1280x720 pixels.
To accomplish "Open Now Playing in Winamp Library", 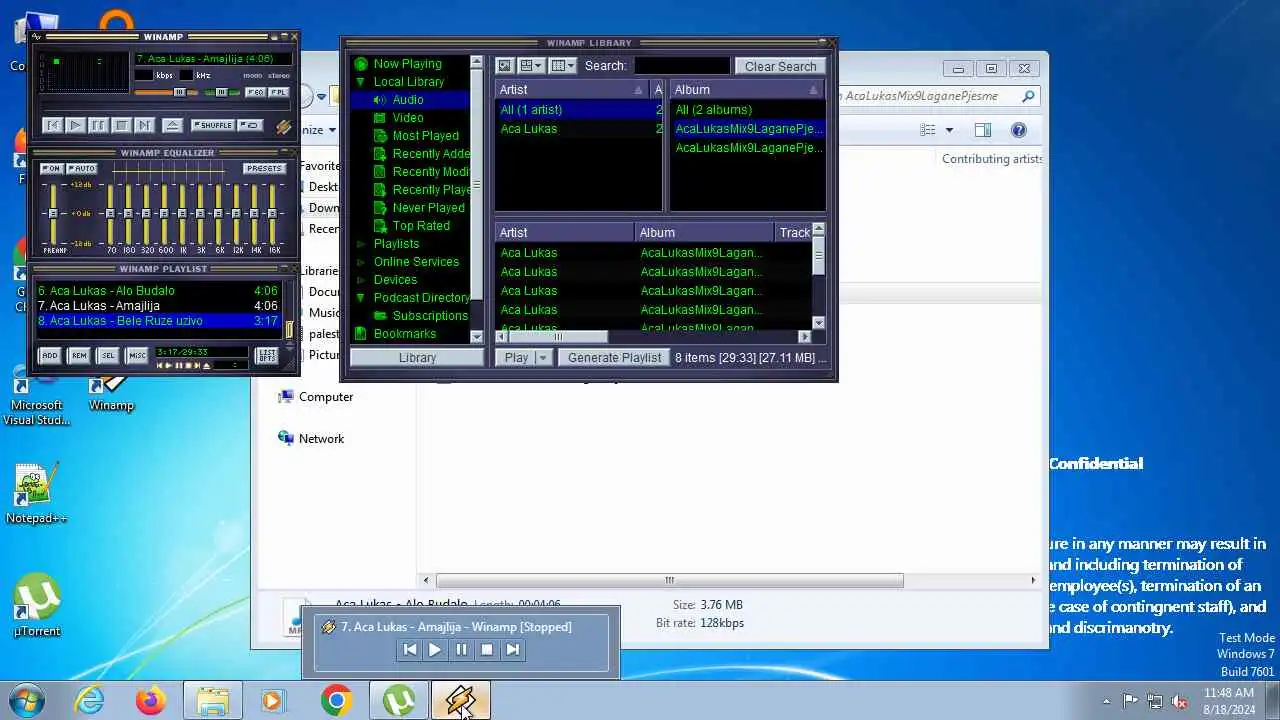I will point(407,64).
